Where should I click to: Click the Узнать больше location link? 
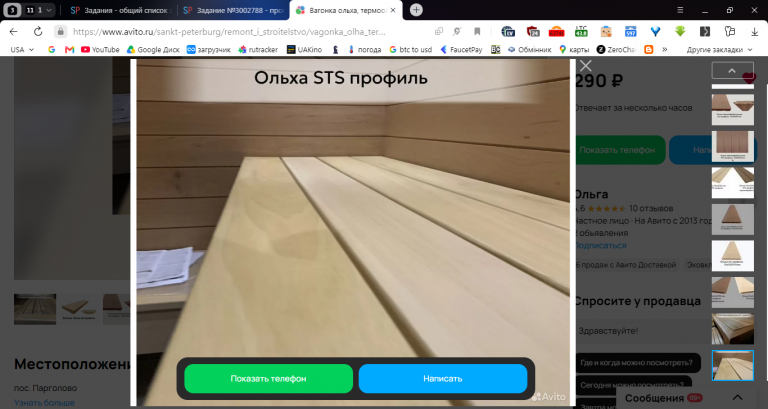45,403
